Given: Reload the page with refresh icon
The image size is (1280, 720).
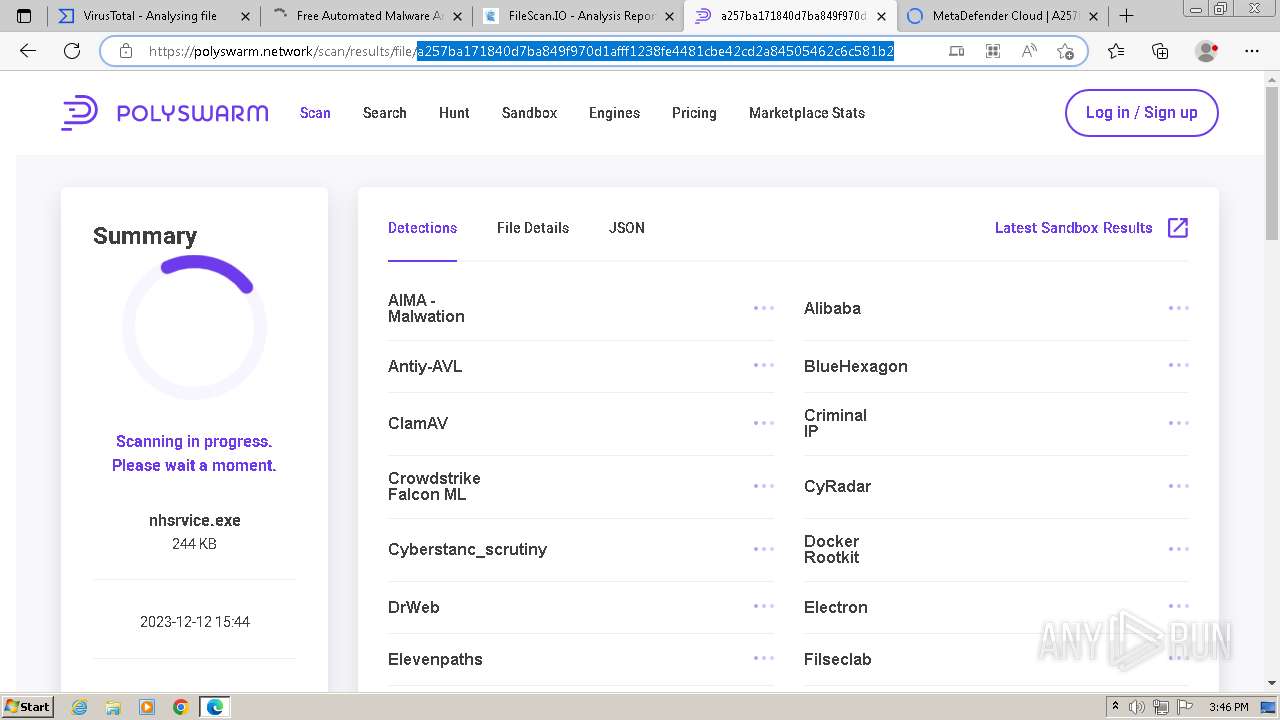Looking at the screenshot, I should (x=72, y=52).
